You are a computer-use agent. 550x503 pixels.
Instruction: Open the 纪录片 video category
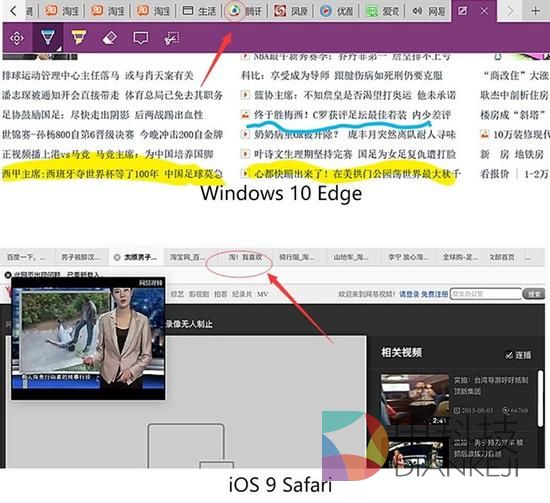coord(242,294)
